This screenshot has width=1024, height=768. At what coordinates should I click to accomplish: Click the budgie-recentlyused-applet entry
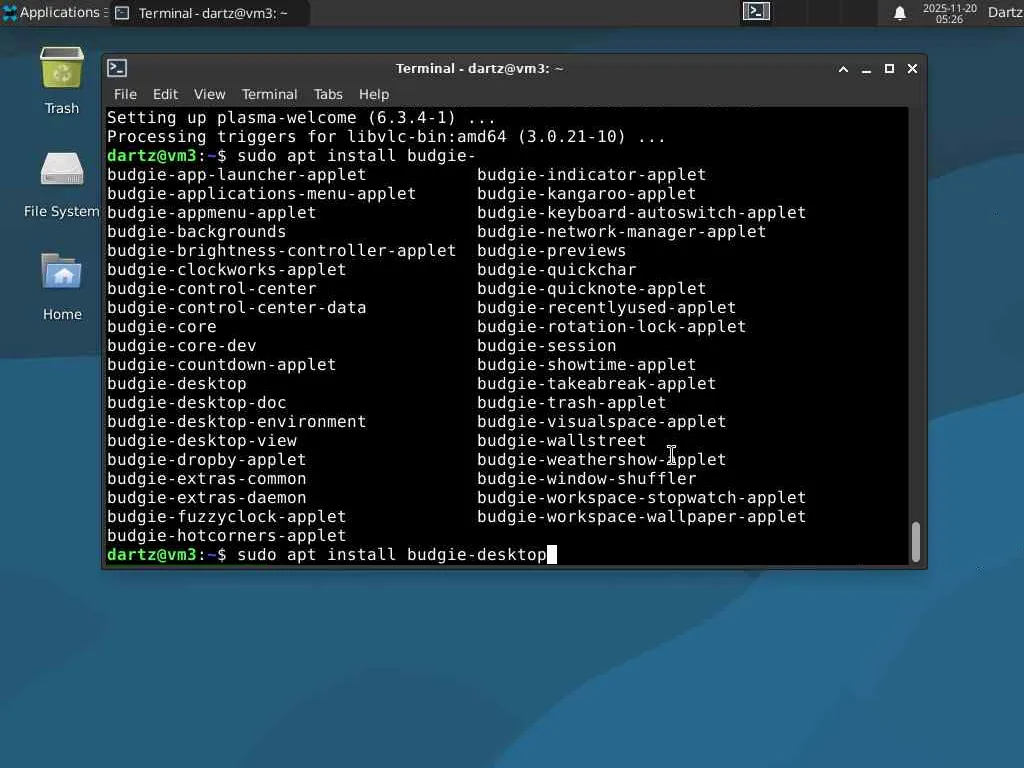pos(607,307)
